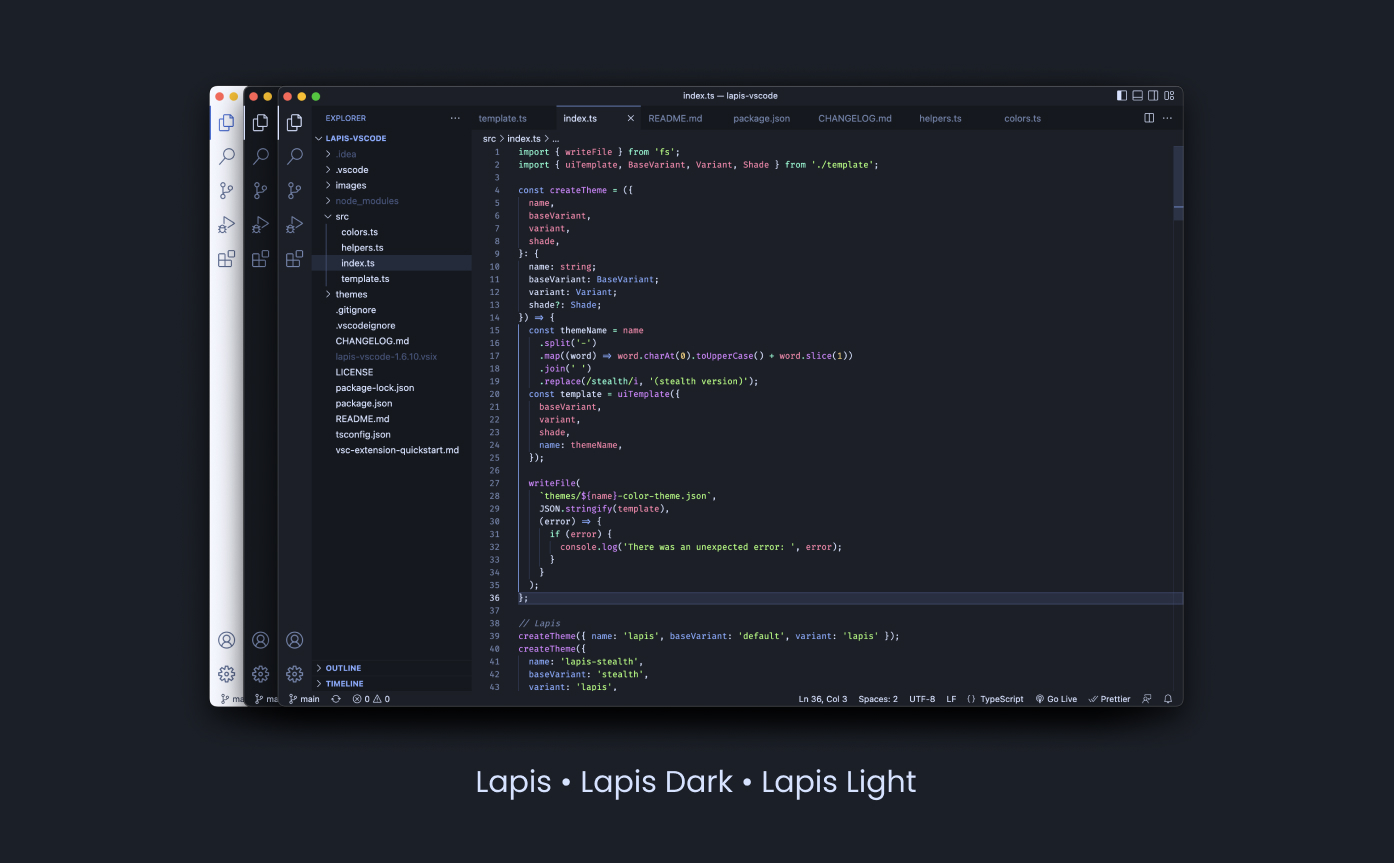This screenshot has width=1394, height=863.
Task: Click editor vertical scrollbar thumb
Action: pos(1178,182)
